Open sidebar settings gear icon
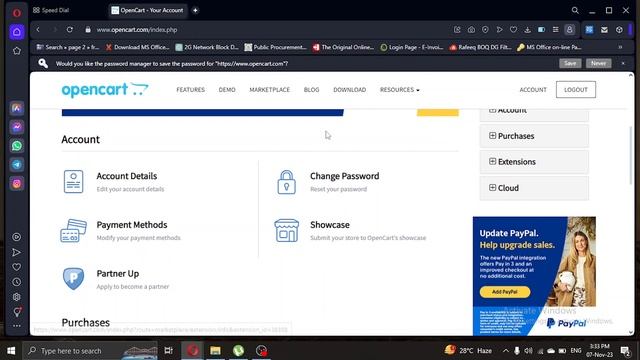The image size is (640, 360). [x=17, y=297]
